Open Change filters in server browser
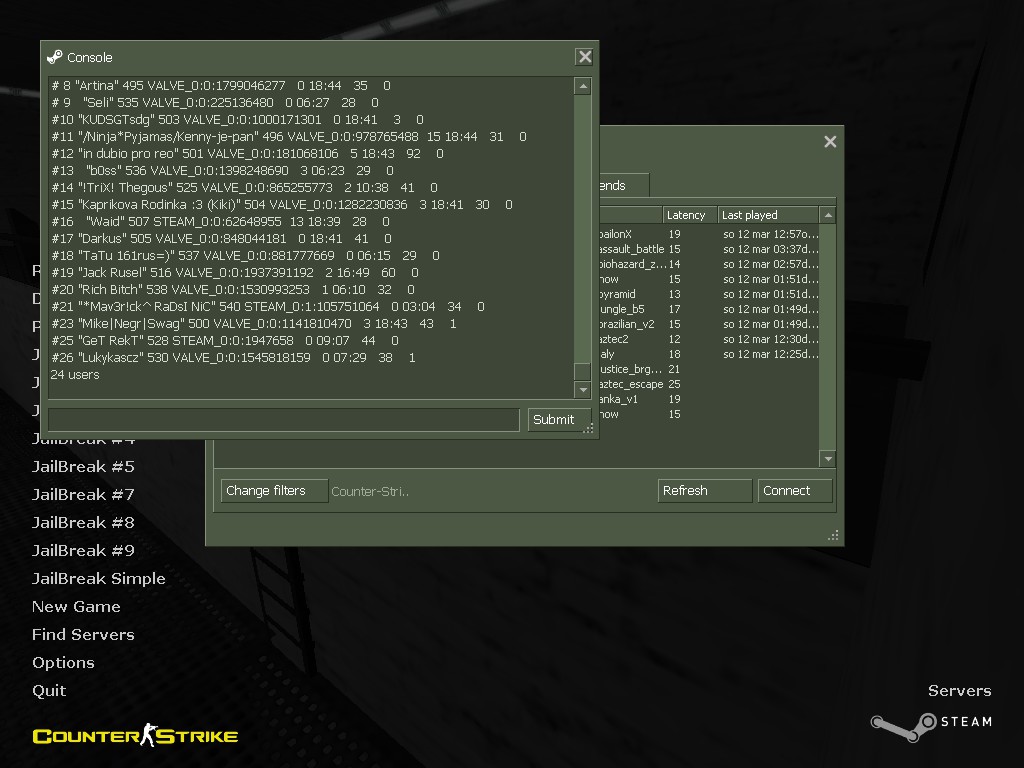The width and height of the screenshot is (1024, 768). [274, 490]
